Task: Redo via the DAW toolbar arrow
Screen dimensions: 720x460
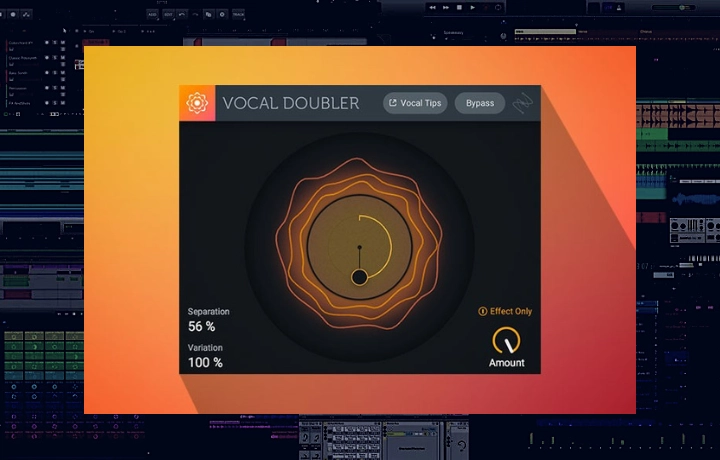Action: click(x=195, y=14)
